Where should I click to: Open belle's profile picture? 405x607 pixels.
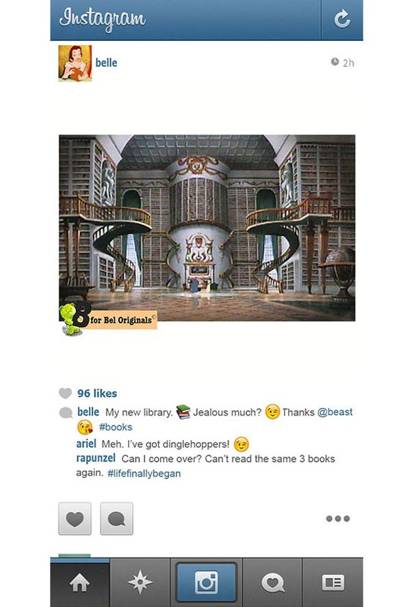point(75,63)
